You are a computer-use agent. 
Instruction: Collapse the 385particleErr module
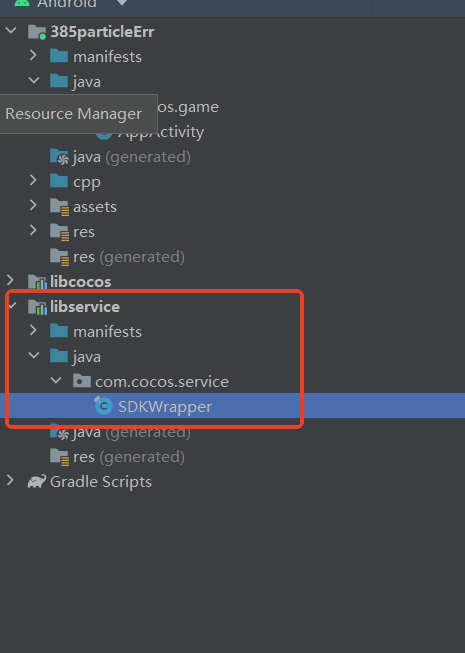click(11, 31)
